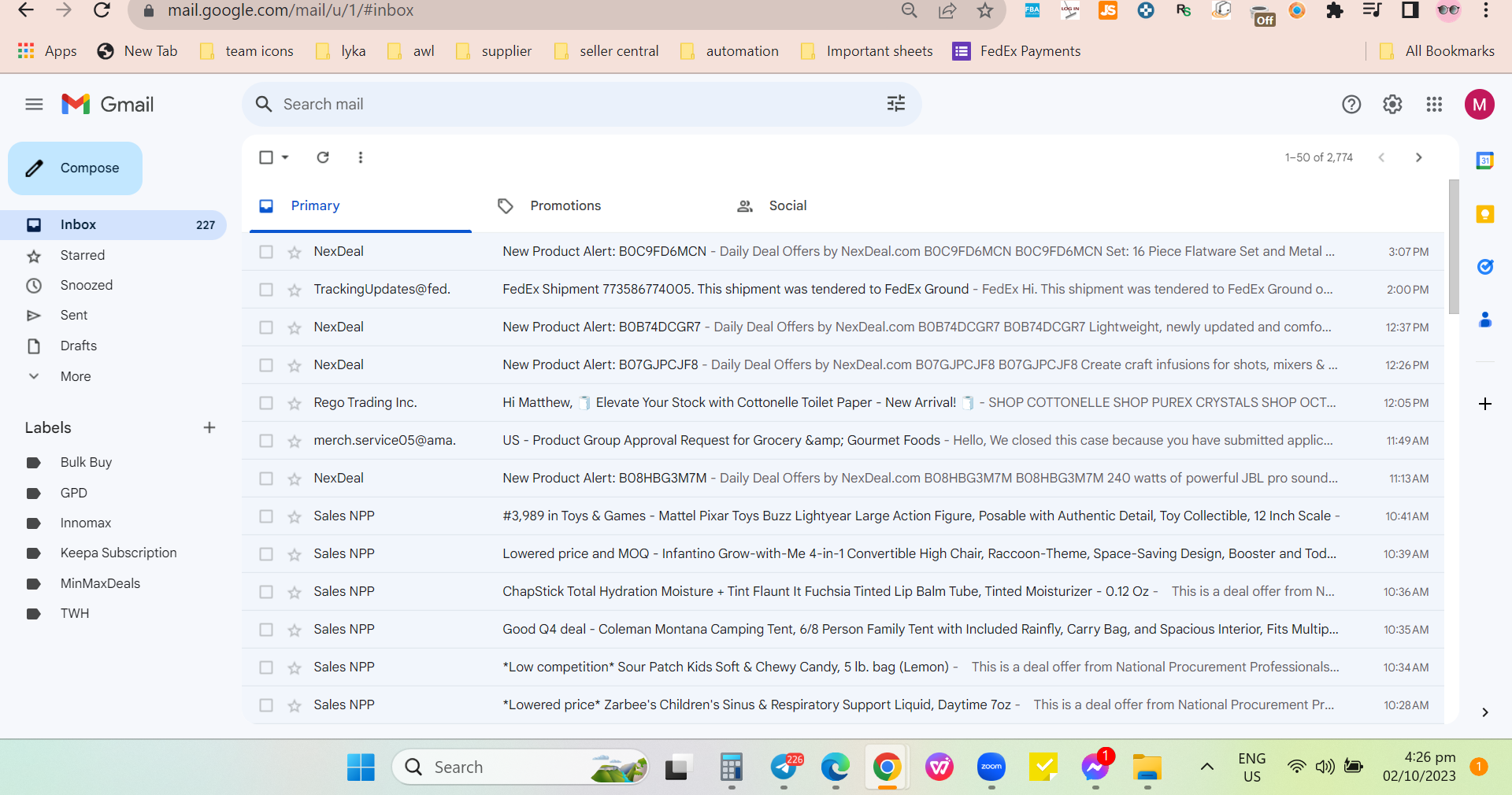Go to next page of emails
Screen dimensions: 1512x795
point(1419,157)
